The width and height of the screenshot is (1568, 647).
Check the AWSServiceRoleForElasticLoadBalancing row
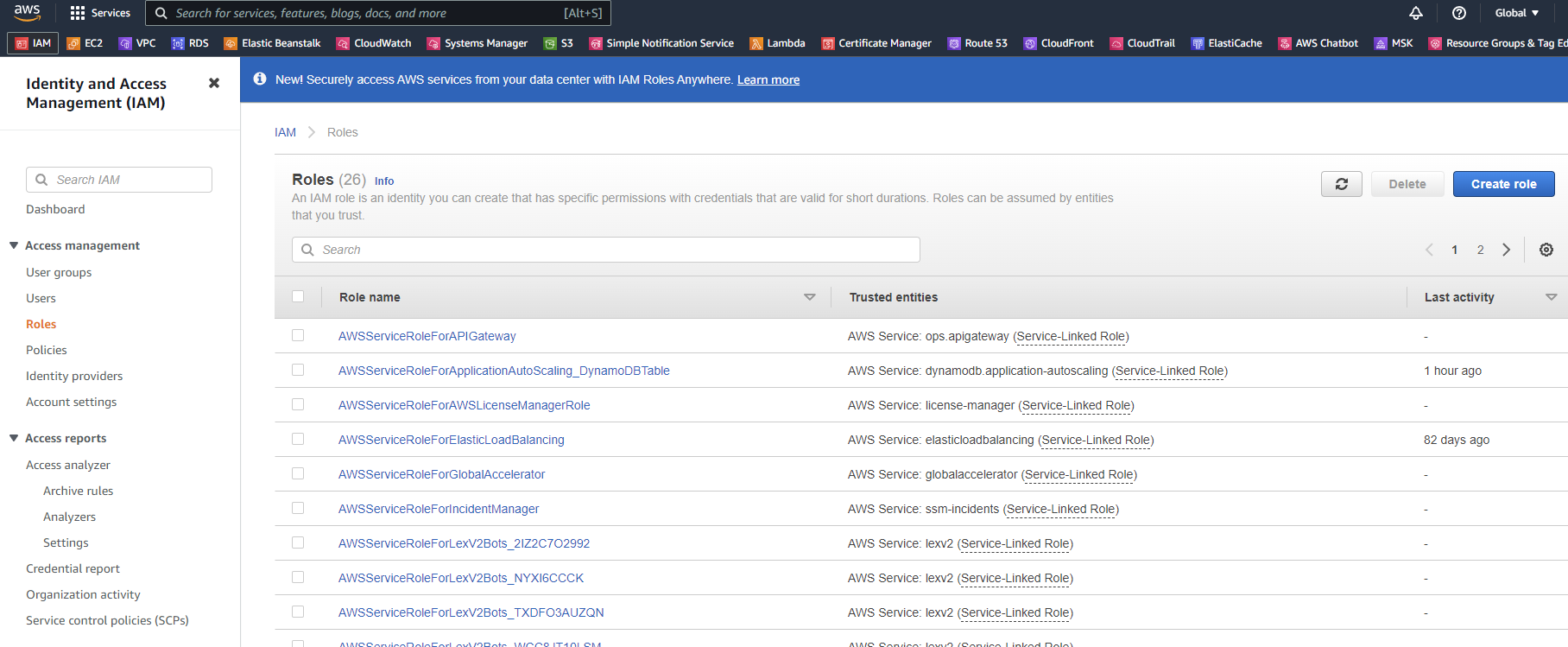[298, 439]
